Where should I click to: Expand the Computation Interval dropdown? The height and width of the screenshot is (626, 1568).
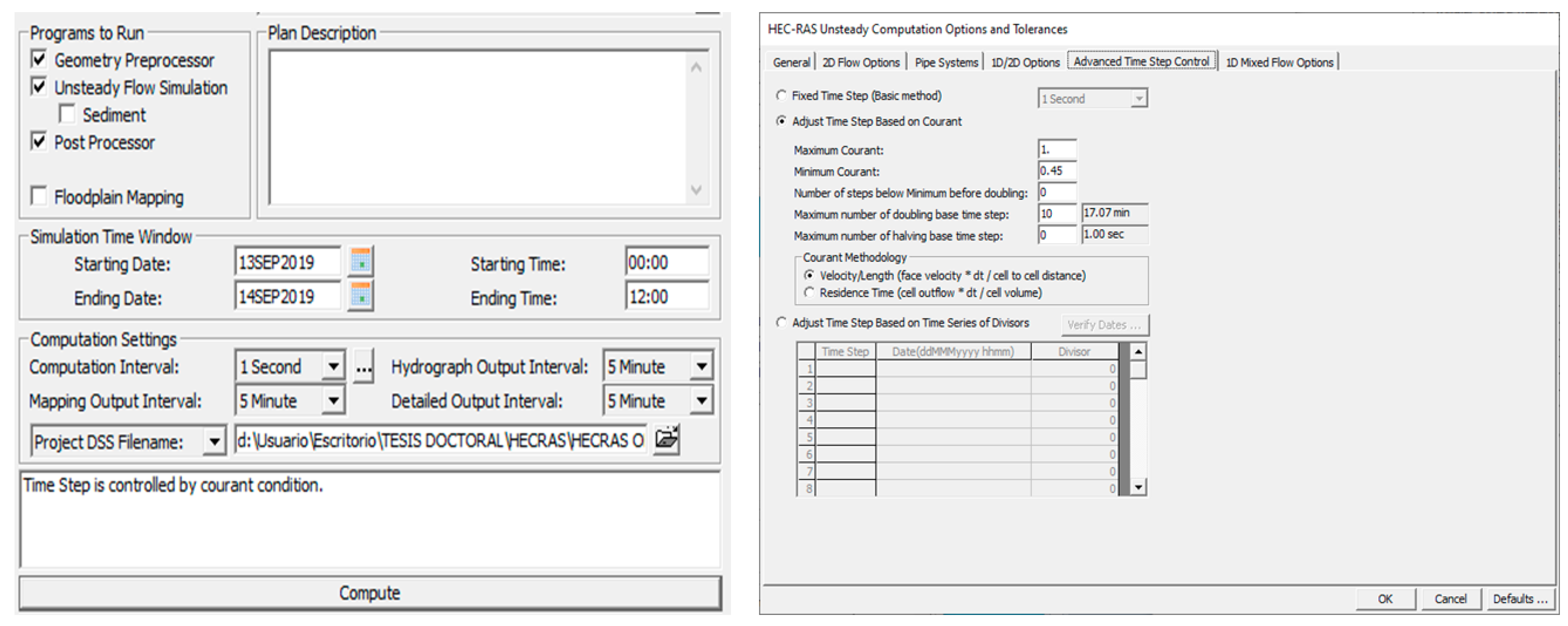click(333, 367)
